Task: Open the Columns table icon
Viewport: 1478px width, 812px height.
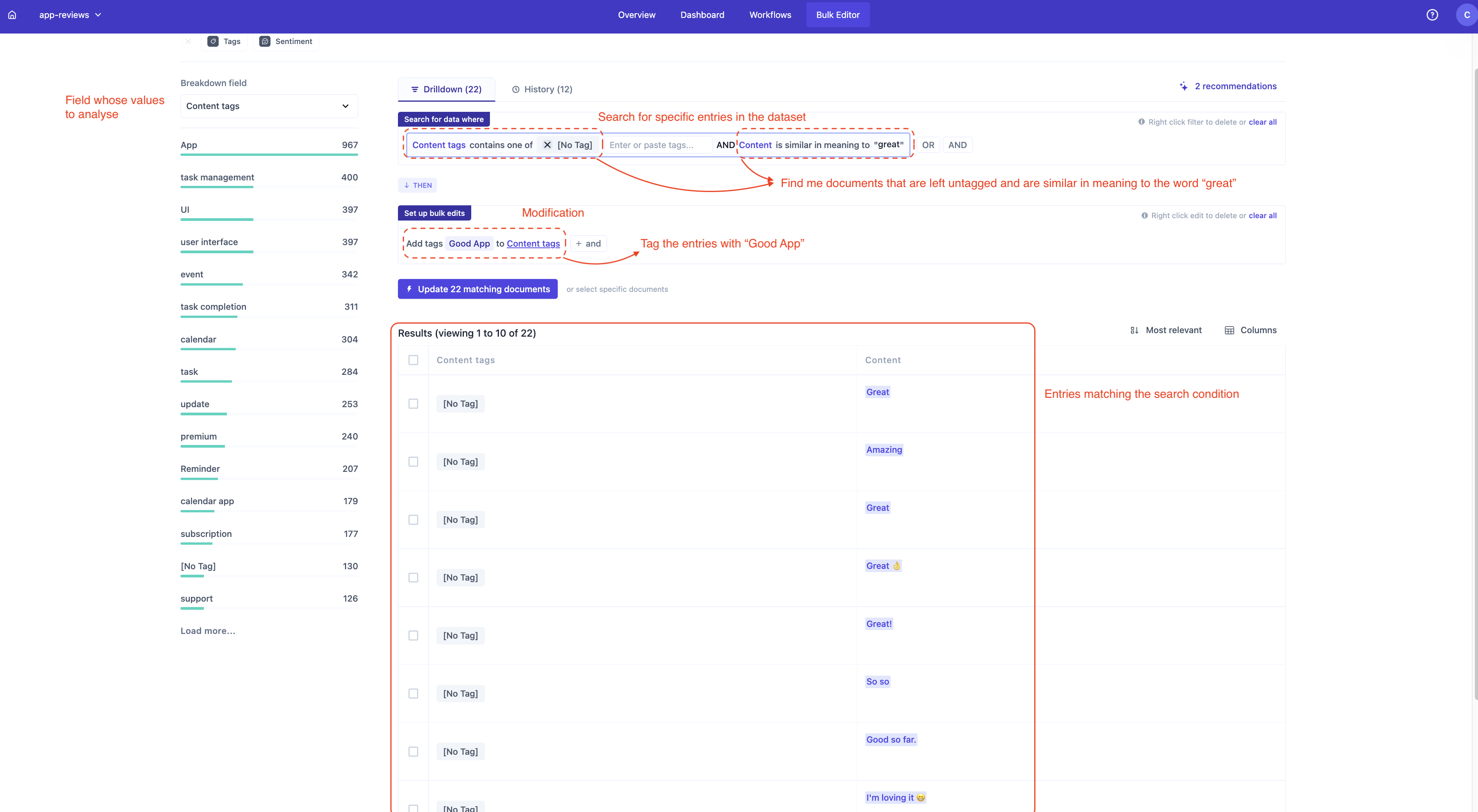Action: [1229, 330]
